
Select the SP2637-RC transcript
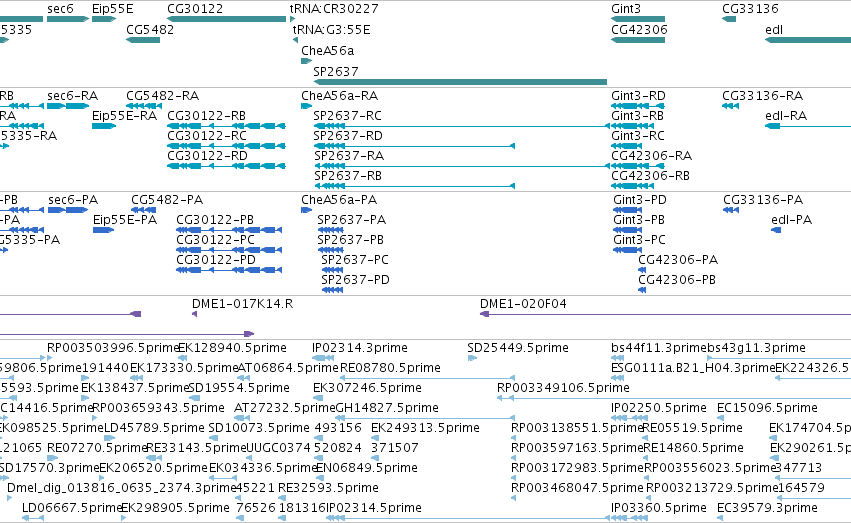(x=461, y=126)
